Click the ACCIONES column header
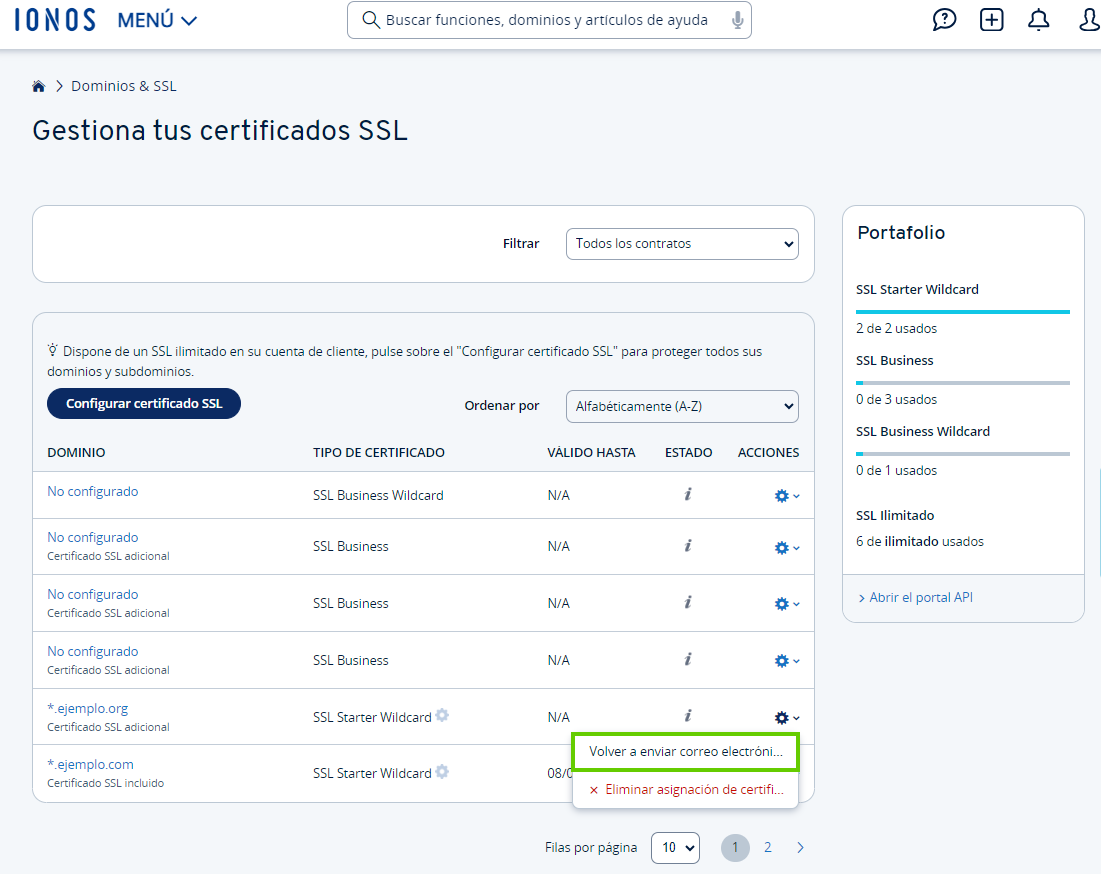This screenshot has height=874, width=1101. tap(768, 453)
